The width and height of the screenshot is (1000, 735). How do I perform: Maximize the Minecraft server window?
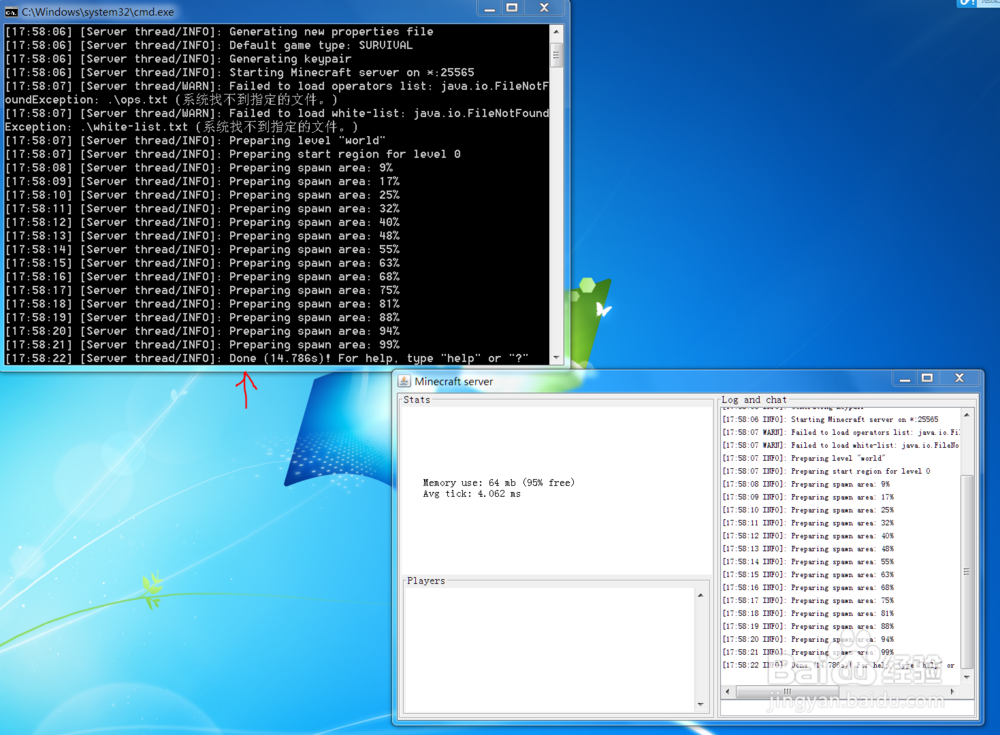point(927,378)
